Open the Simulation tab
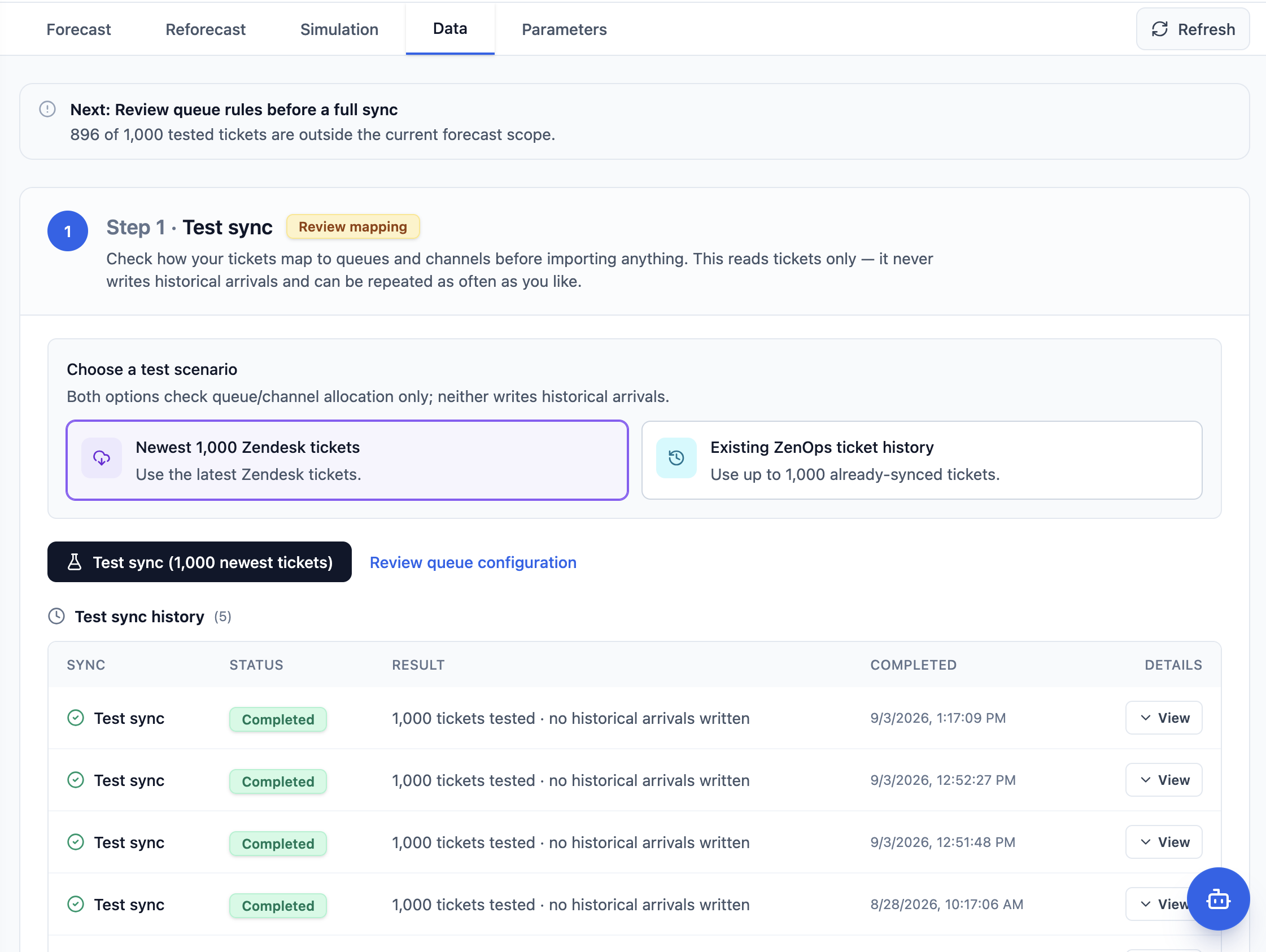Image resolution: width=1266 pixels, height=952 pixels. tap(339, 29)
